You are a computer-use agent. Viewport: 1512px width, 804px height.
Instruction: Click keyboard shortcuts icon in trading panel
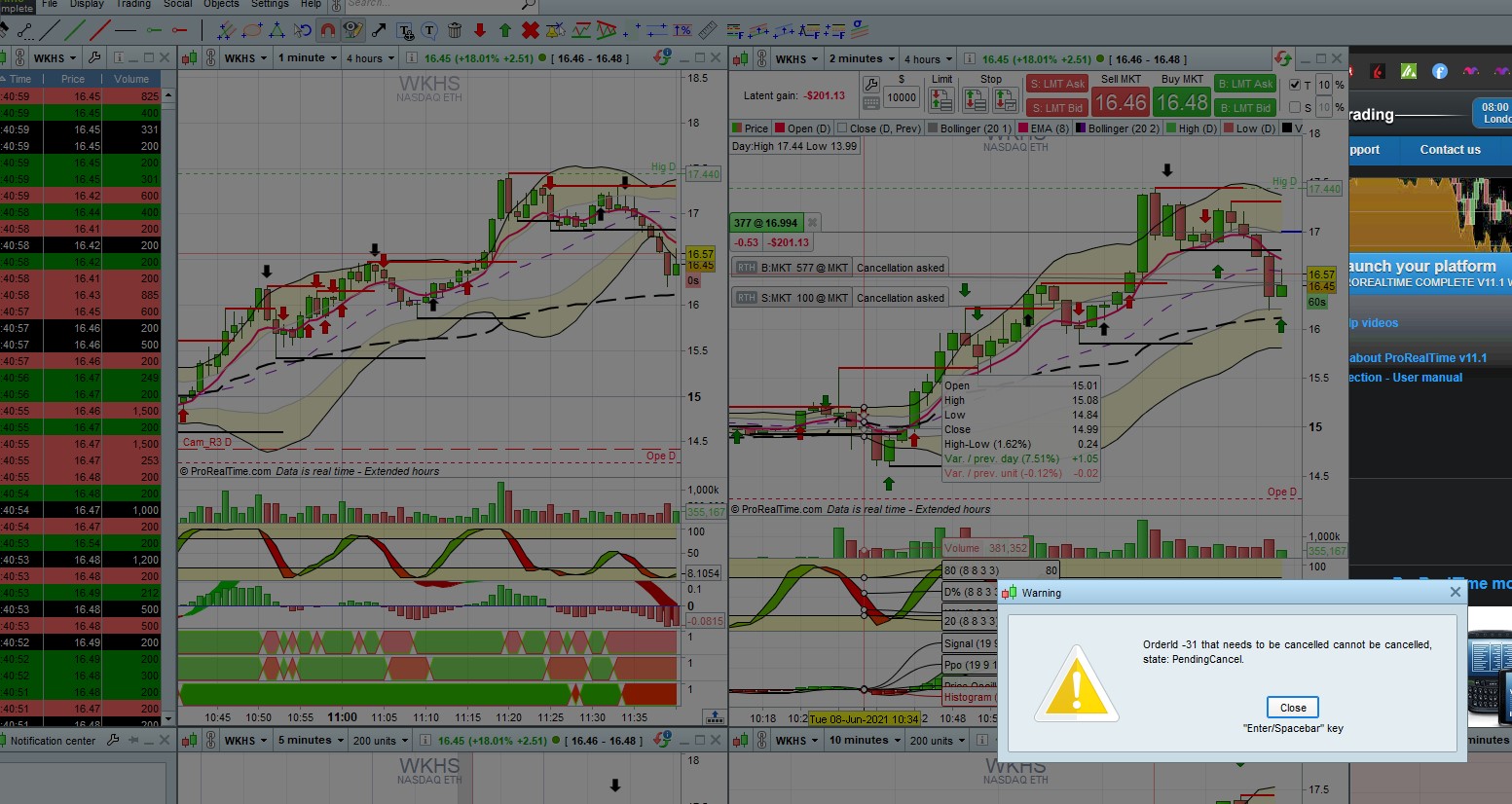[871, 102]
